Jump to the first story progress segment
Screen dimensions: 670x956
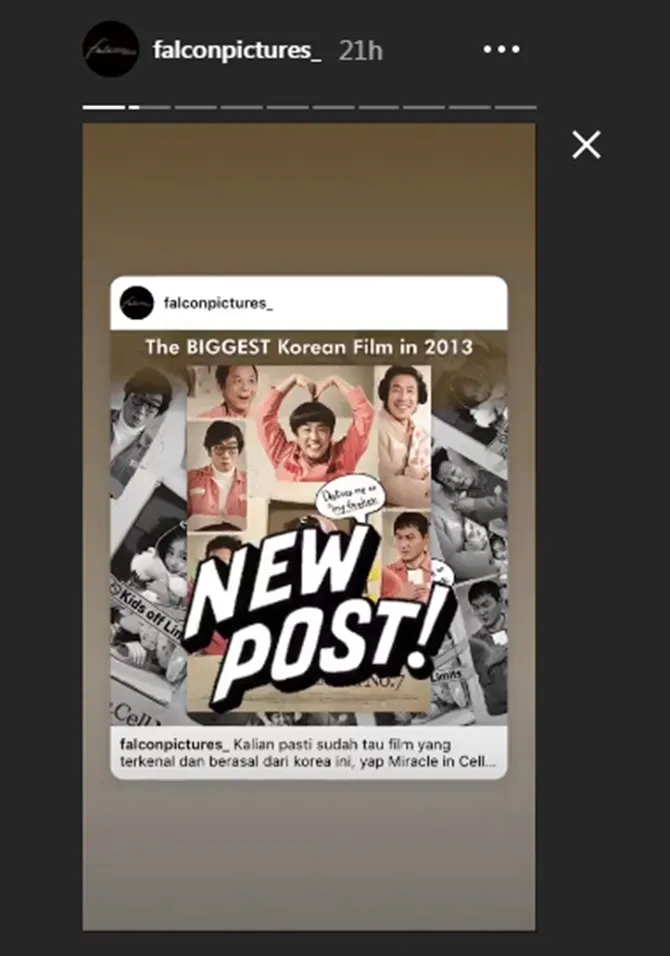104,107
